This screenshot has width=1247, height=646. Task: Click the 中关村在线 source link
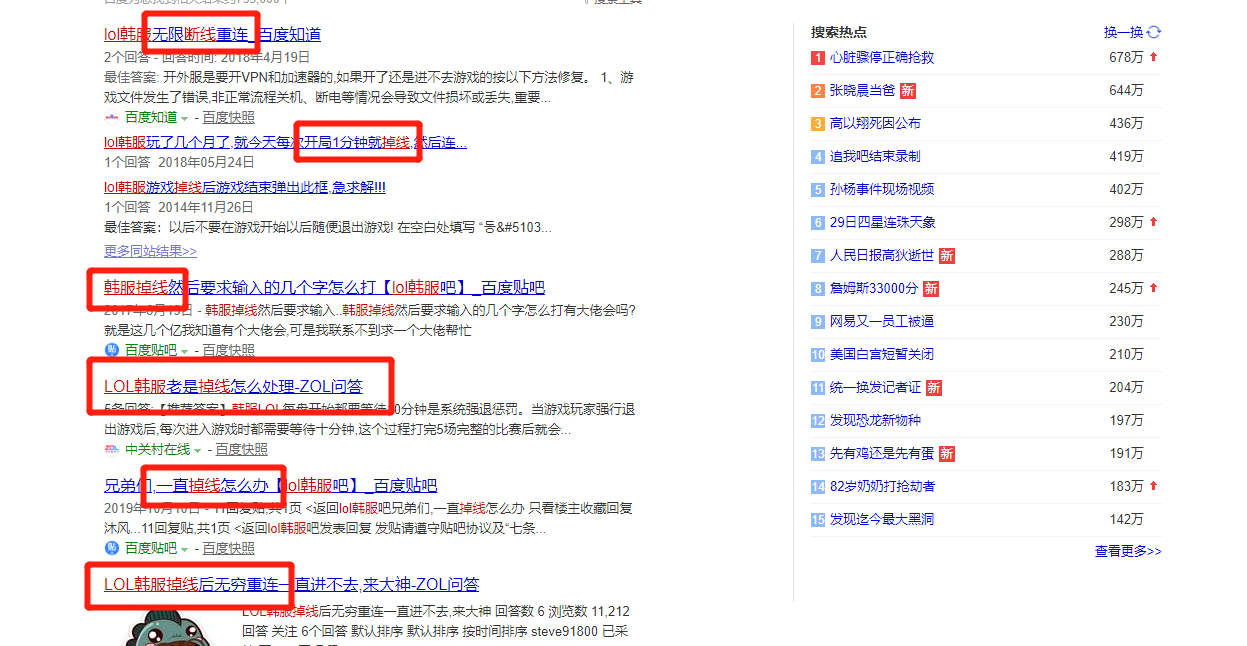(x=157, y=449)
